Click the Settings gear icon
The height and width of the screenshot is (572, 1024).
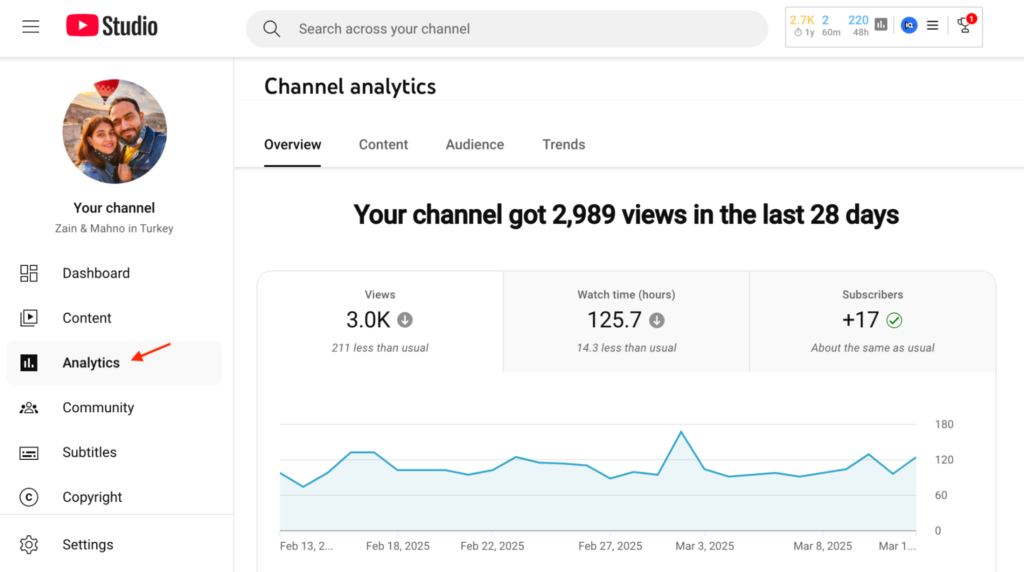click(29, 545)
